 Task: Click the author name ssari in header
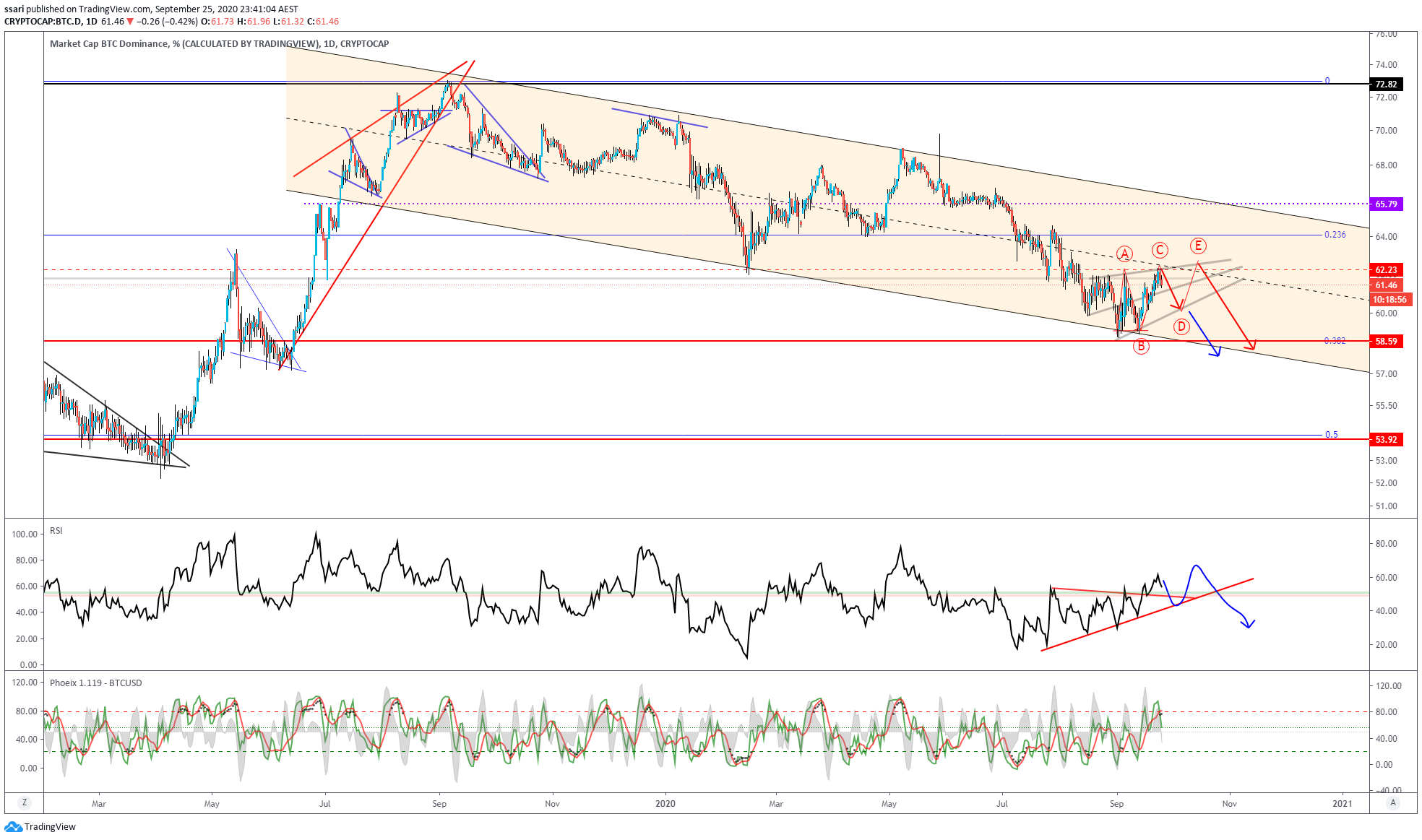[14, 9]
